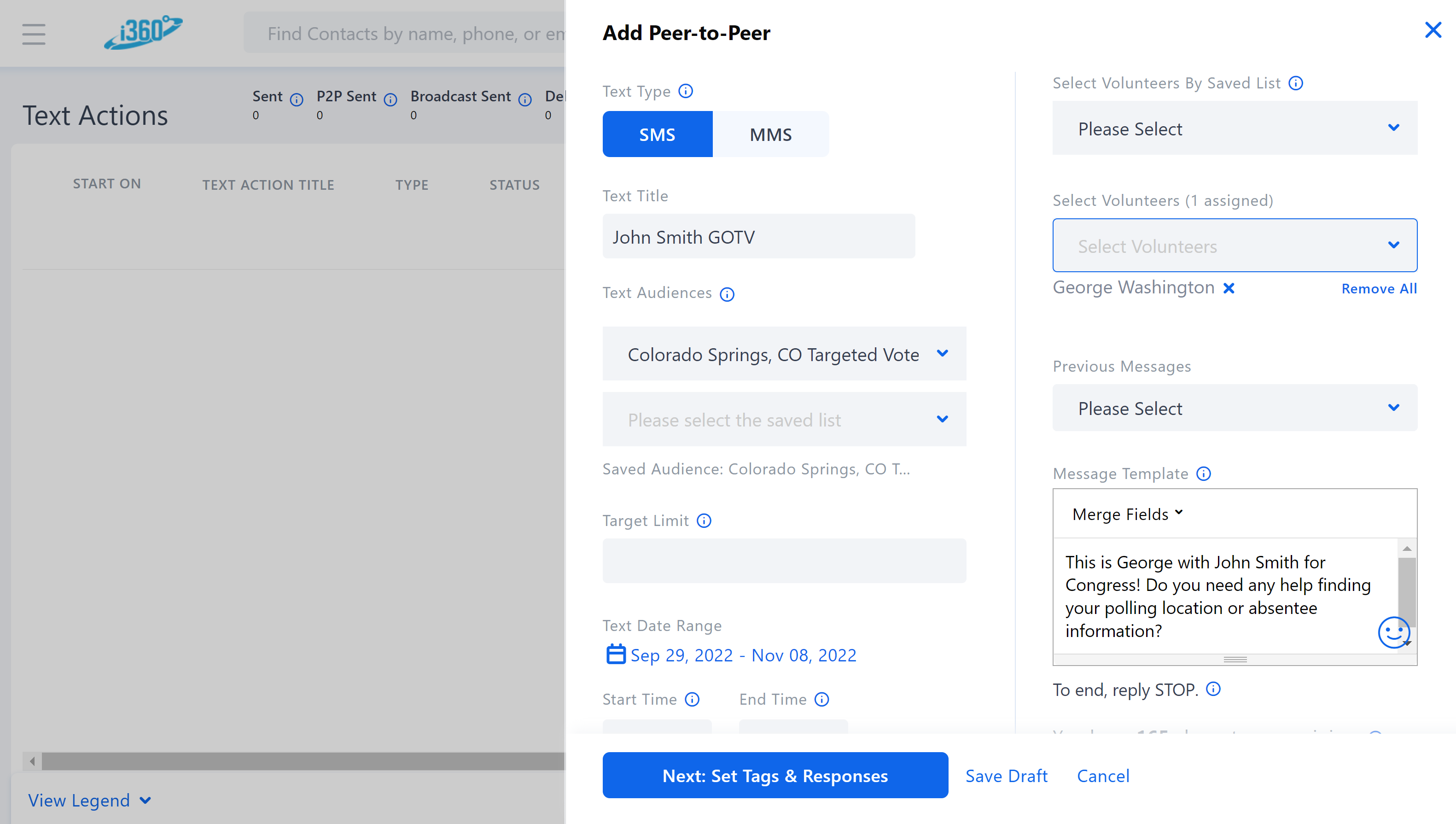This screenshot has width=1456, height=824.
Task: Expand the View Legend section
Action: click(89, 800)
